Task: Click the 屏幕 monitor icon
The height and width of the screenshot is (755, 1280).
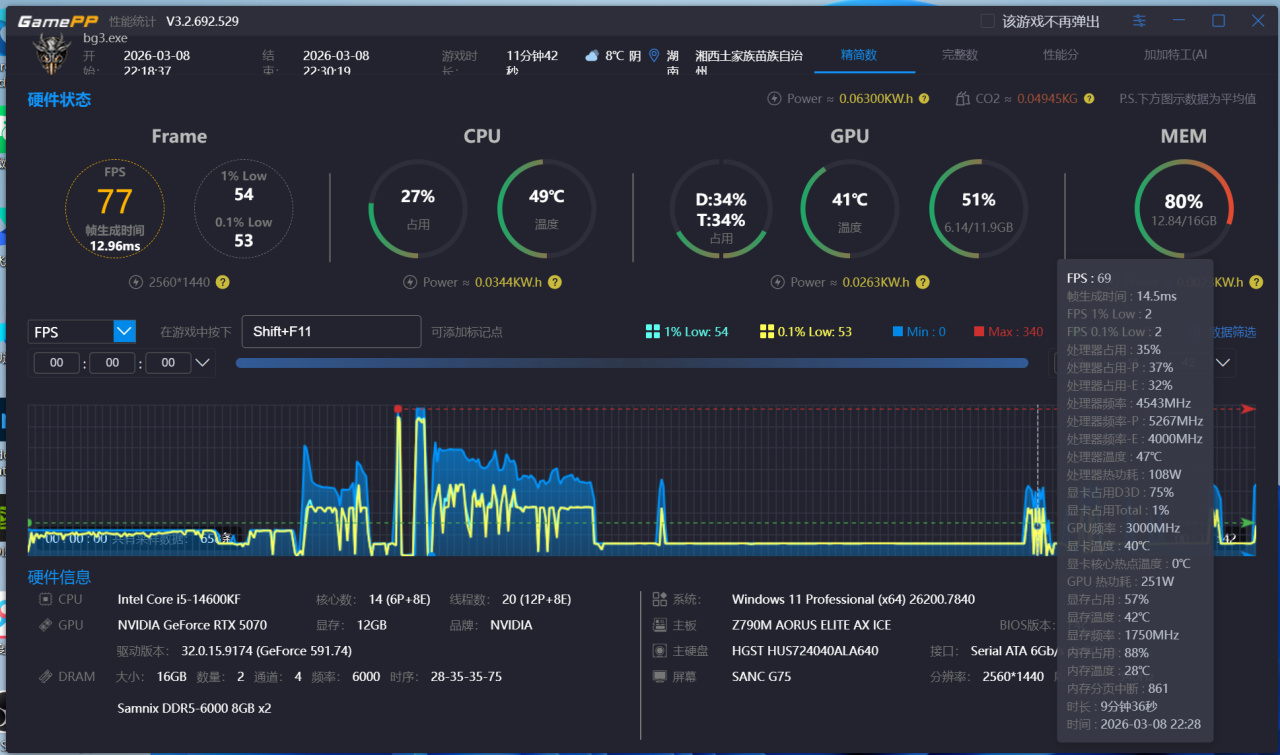Action: pyautogui.click(x=659, y=677)
